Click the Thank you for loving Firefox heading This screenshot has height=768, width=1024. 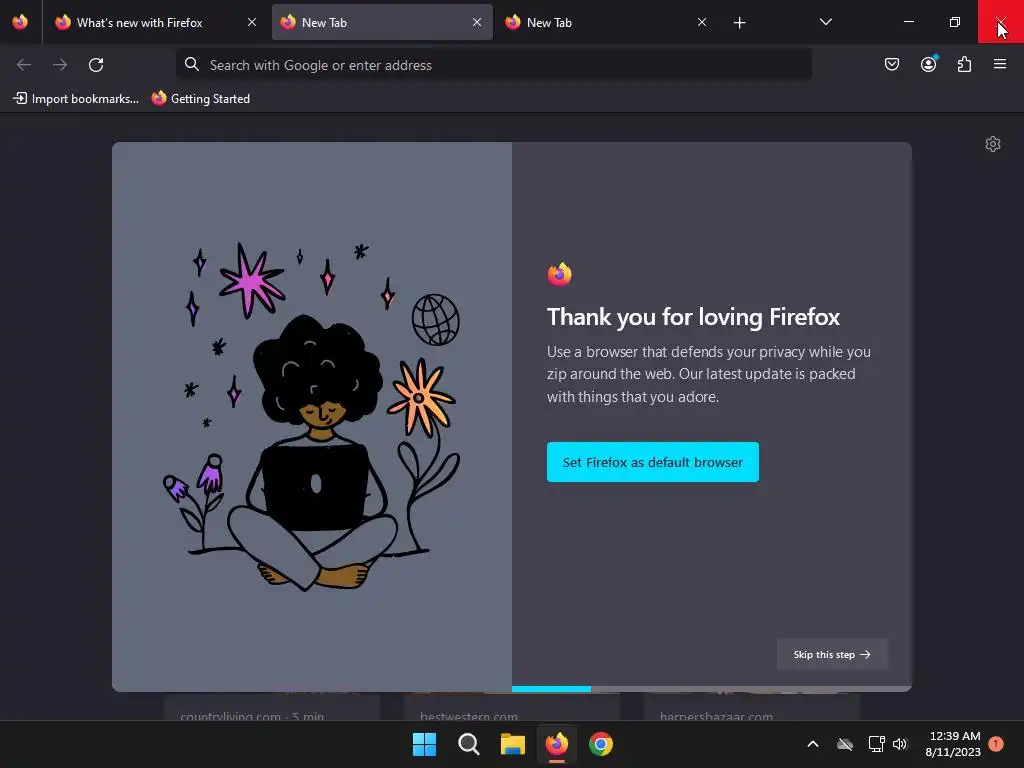(693, 317)
